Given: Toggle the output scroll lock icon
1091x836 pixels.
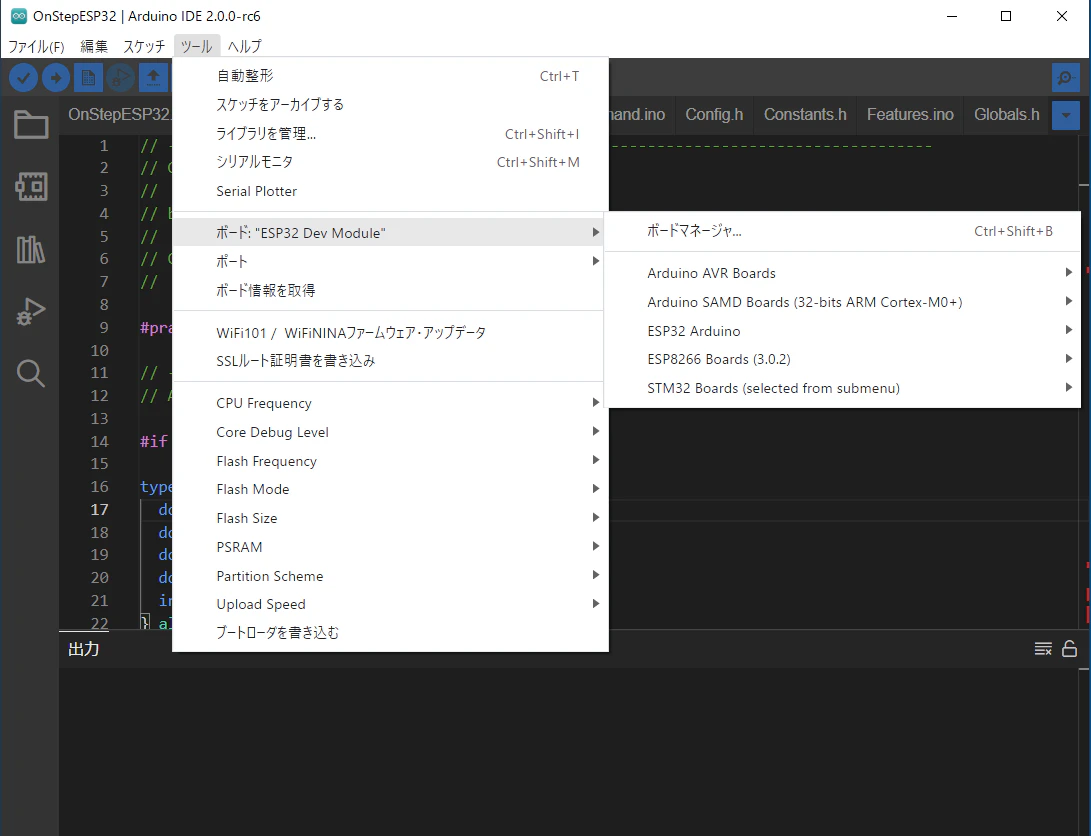Looking at the screenshot, I should tap(1069, 649).
